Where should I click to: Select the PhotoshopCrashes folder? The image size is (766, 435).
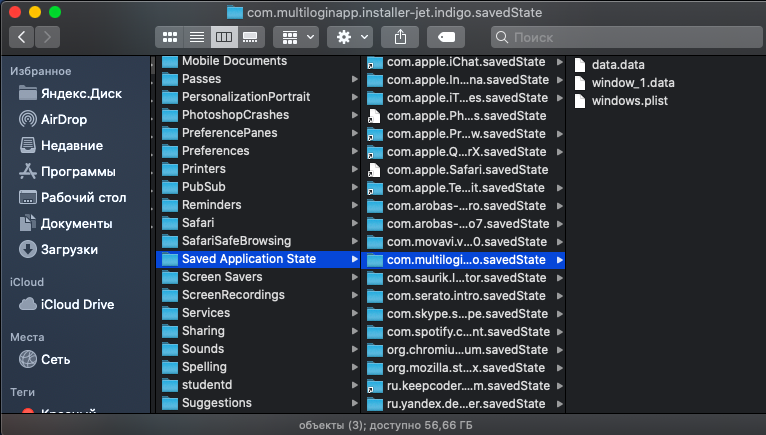258,115
